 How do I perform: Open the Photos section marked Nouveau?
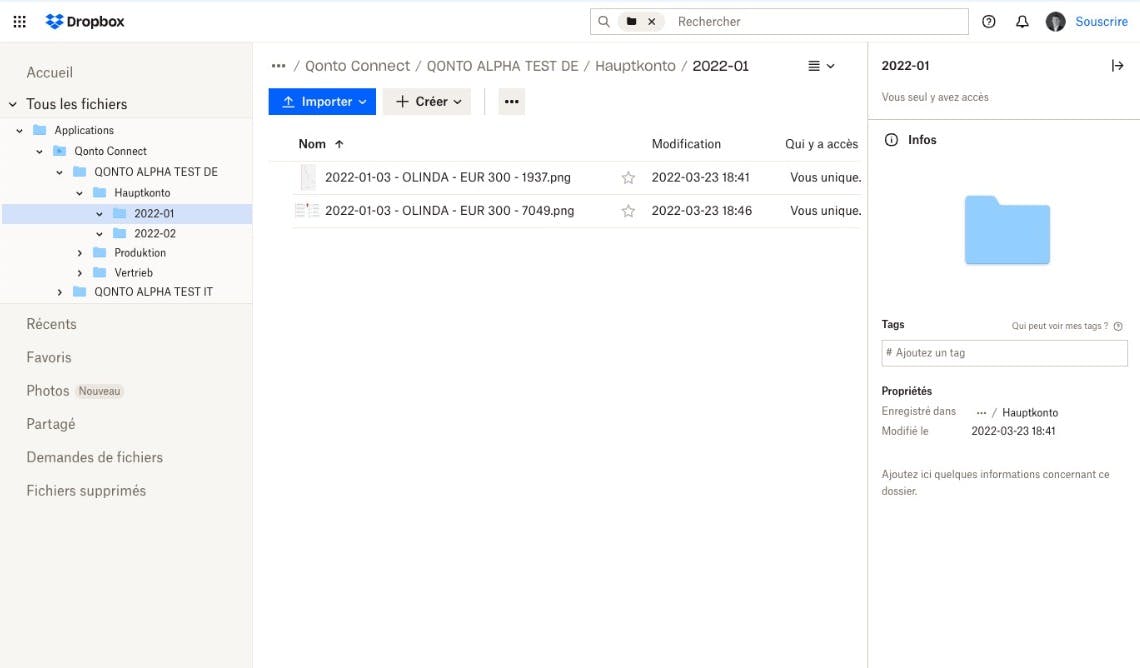tap(46, 390)
